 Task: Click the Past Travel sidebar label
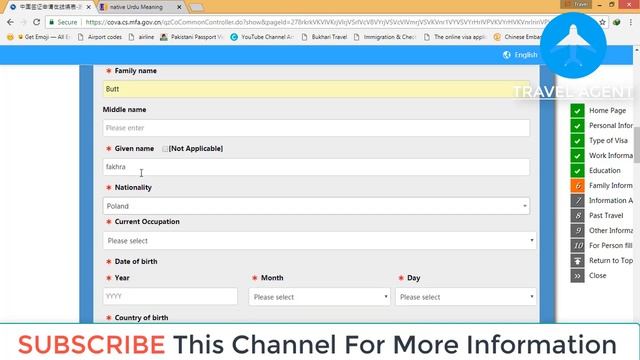click(606, 216)
